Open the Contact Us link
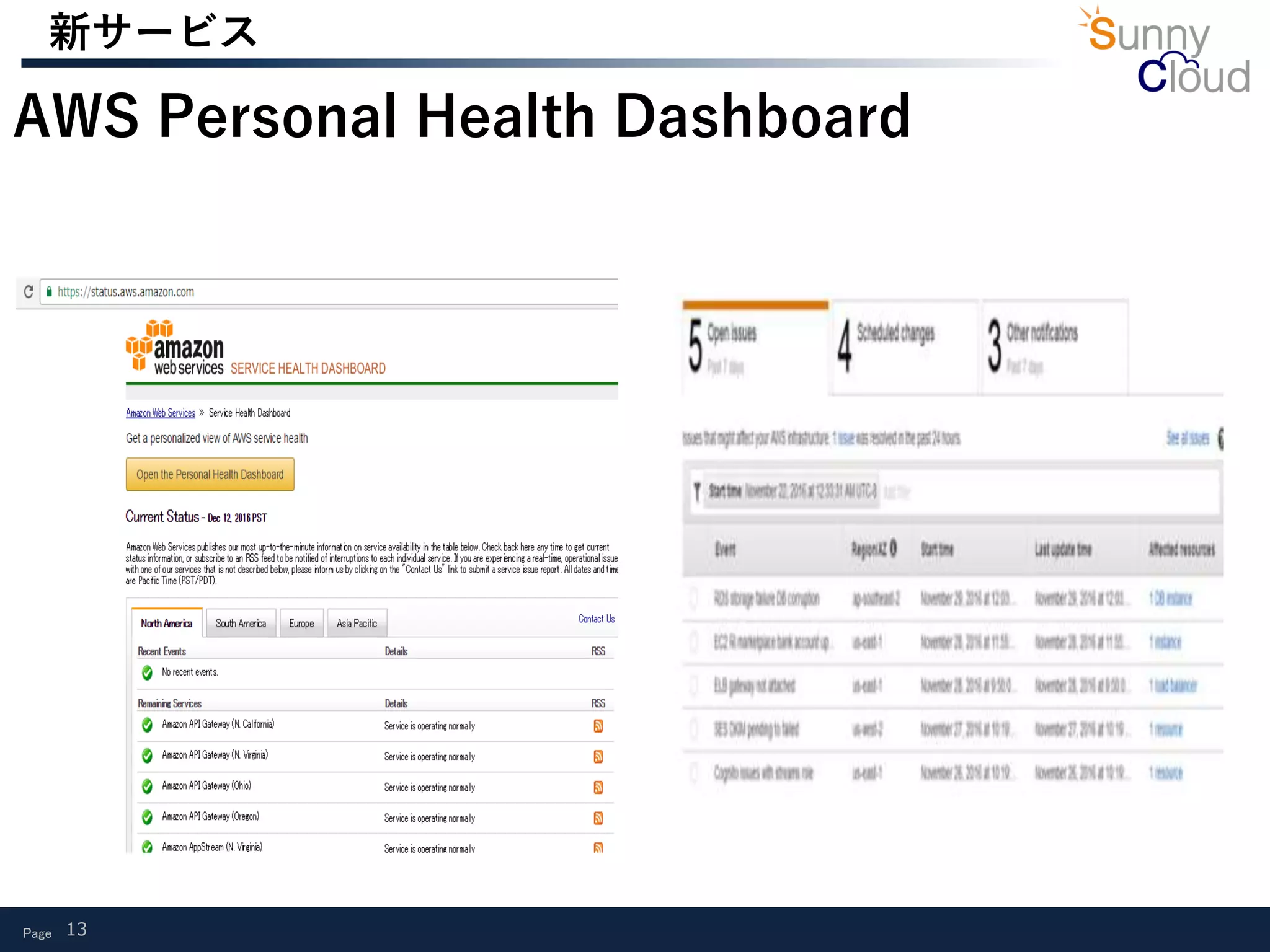The width and height of the screenshot is (1270, 952). pyautogui.click(x=597, y=619)
